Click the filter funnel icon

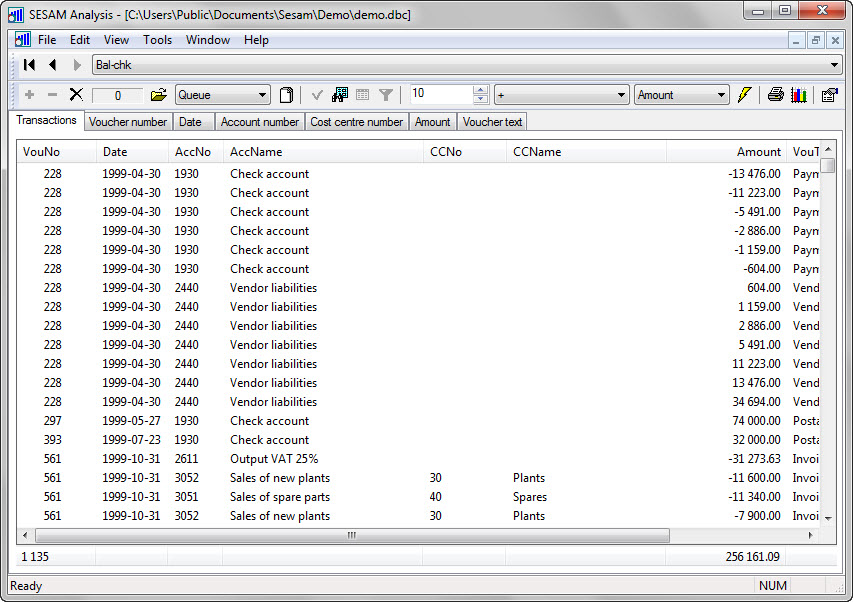tap(386, 96)
